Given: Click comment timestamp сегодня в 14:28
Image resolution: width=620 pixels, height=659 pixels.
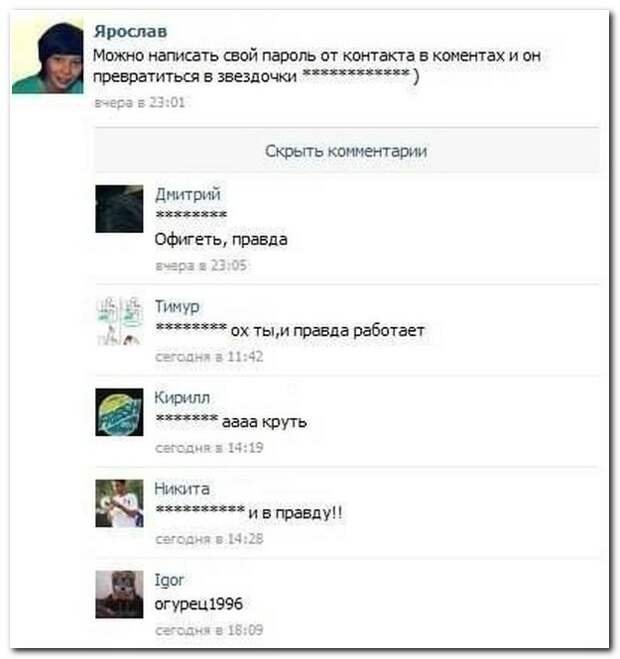Looking at the screenshot, I should pyautogui.click(x=209, y=539).
